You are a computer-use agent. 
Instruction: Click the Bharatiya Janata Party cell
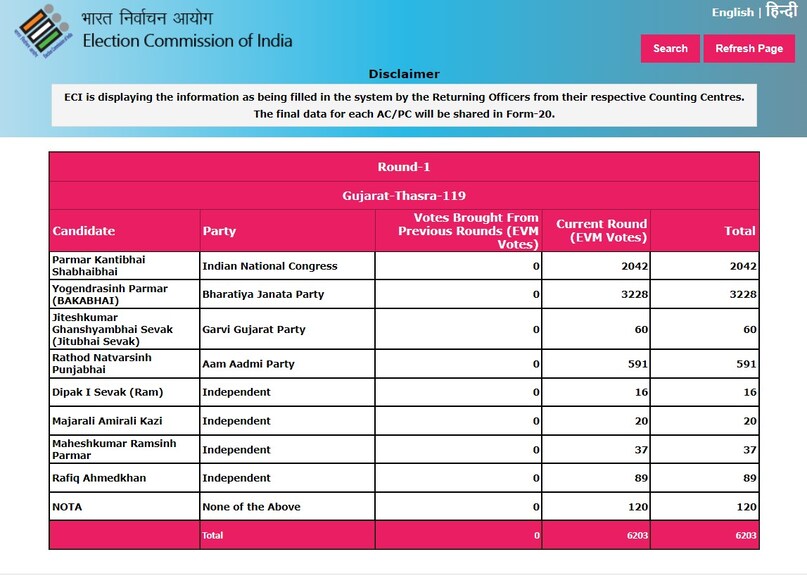pyautogui.click(x=263, y=294)
